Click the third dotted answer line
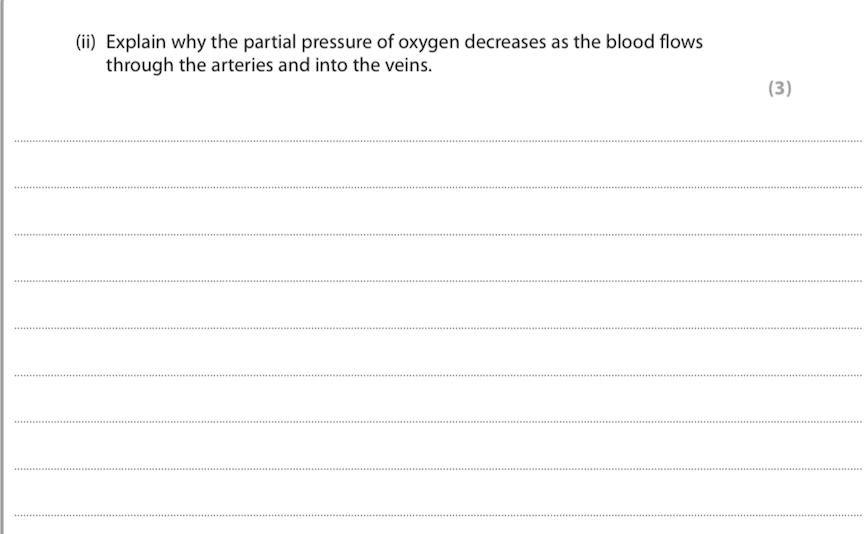 coord(437,235)
